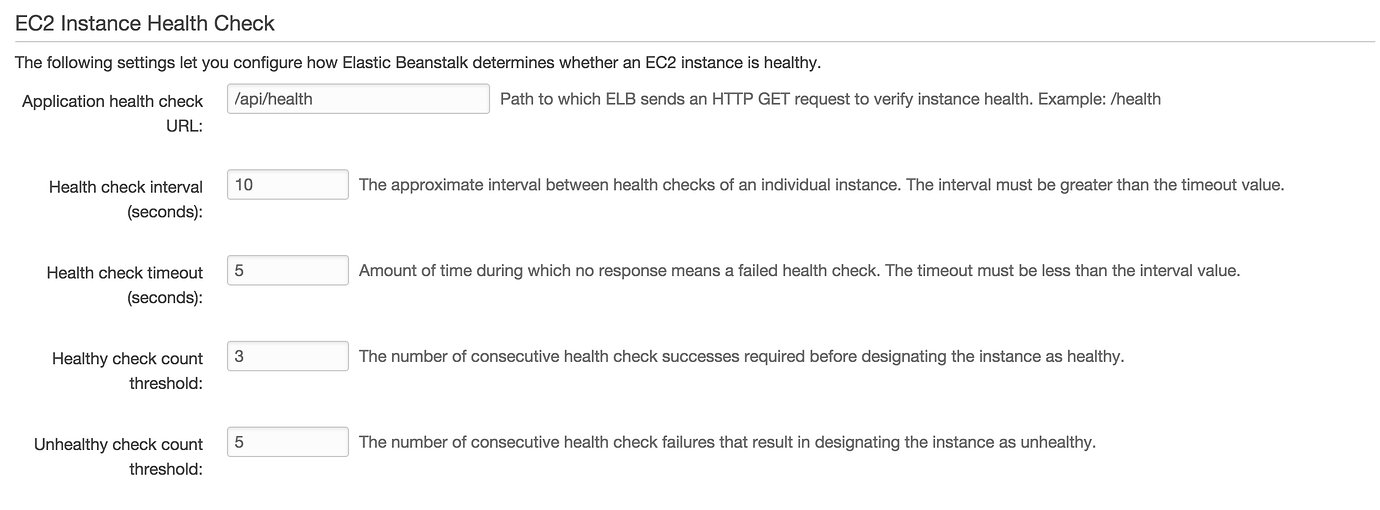Click the intro sentence about Elastic Beanstalk settings
The width and height of the screenshot is (1380, 510).
(x=417, y=63)
